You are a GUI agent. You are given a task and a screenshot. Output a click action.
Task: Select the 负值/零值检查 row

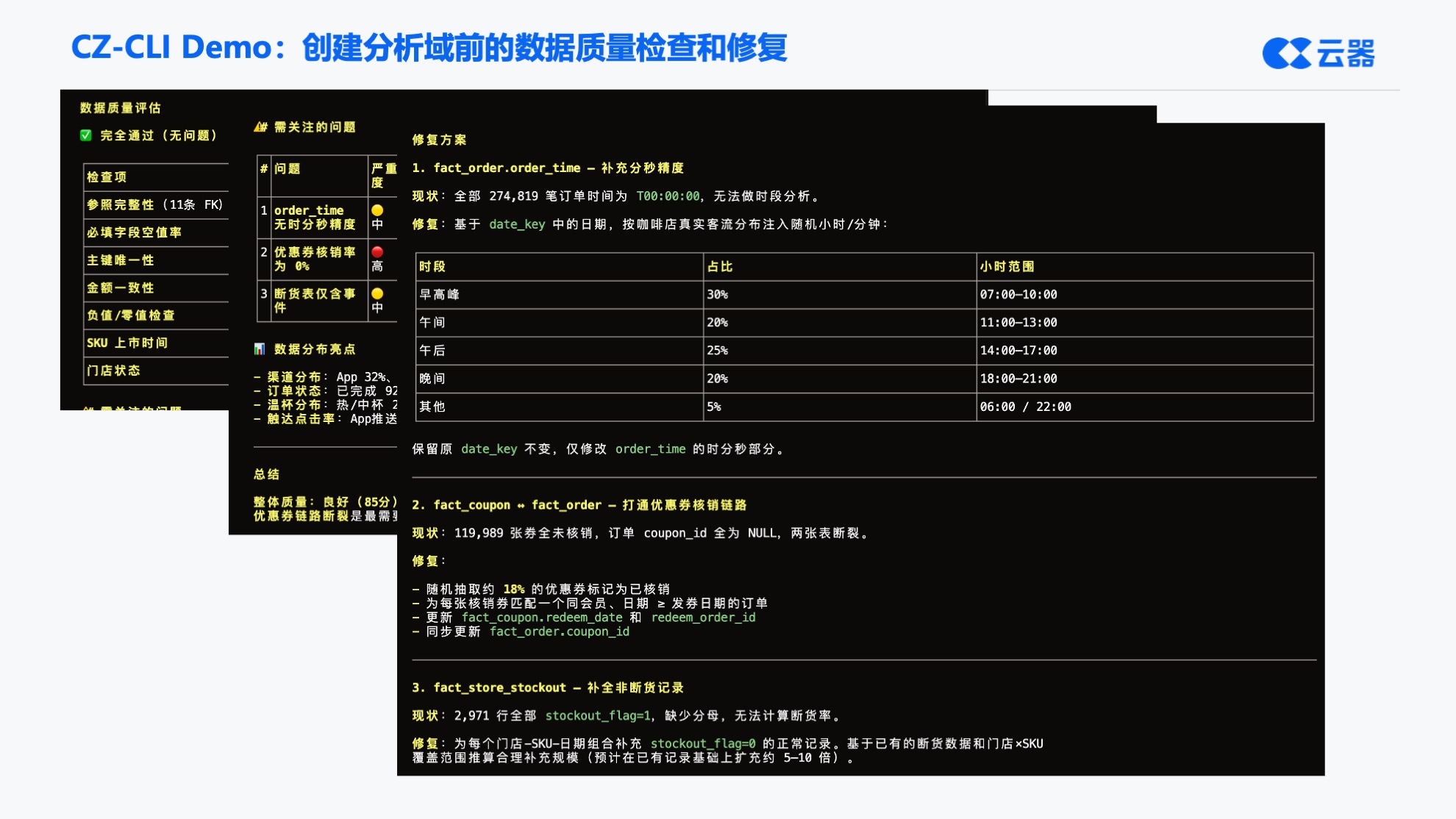[156, 316]
